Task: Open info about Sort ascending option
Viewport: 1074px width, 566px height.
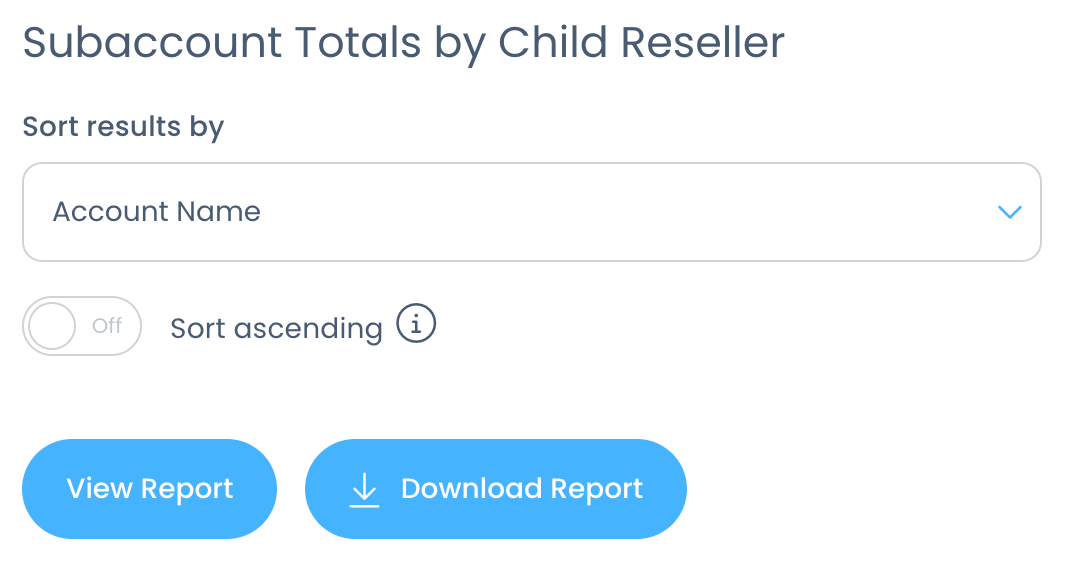Action: click(x=416, y=323)
